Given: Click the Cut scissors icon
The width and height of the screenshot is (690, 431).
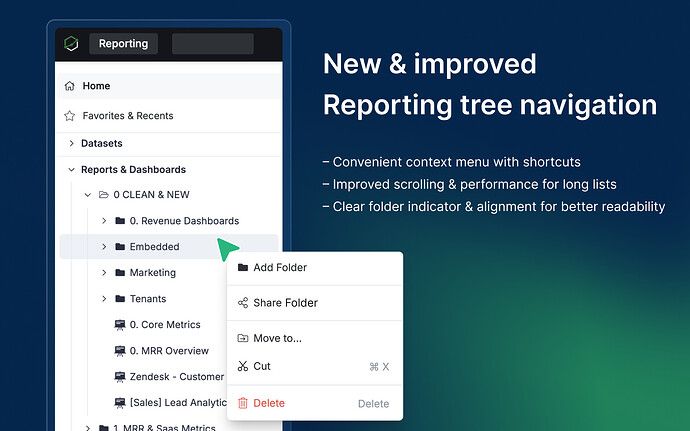Looking at the screenshot, I should click(242, 367).
